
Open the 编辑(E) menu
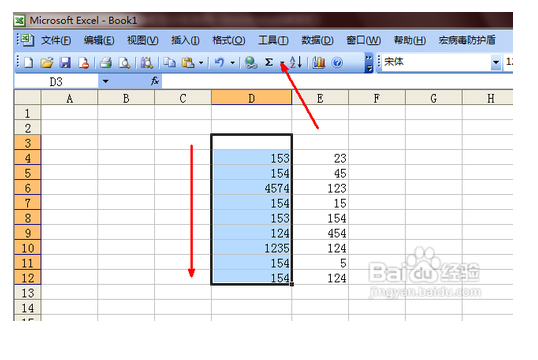pyautogui.click(x=99, y=40)
